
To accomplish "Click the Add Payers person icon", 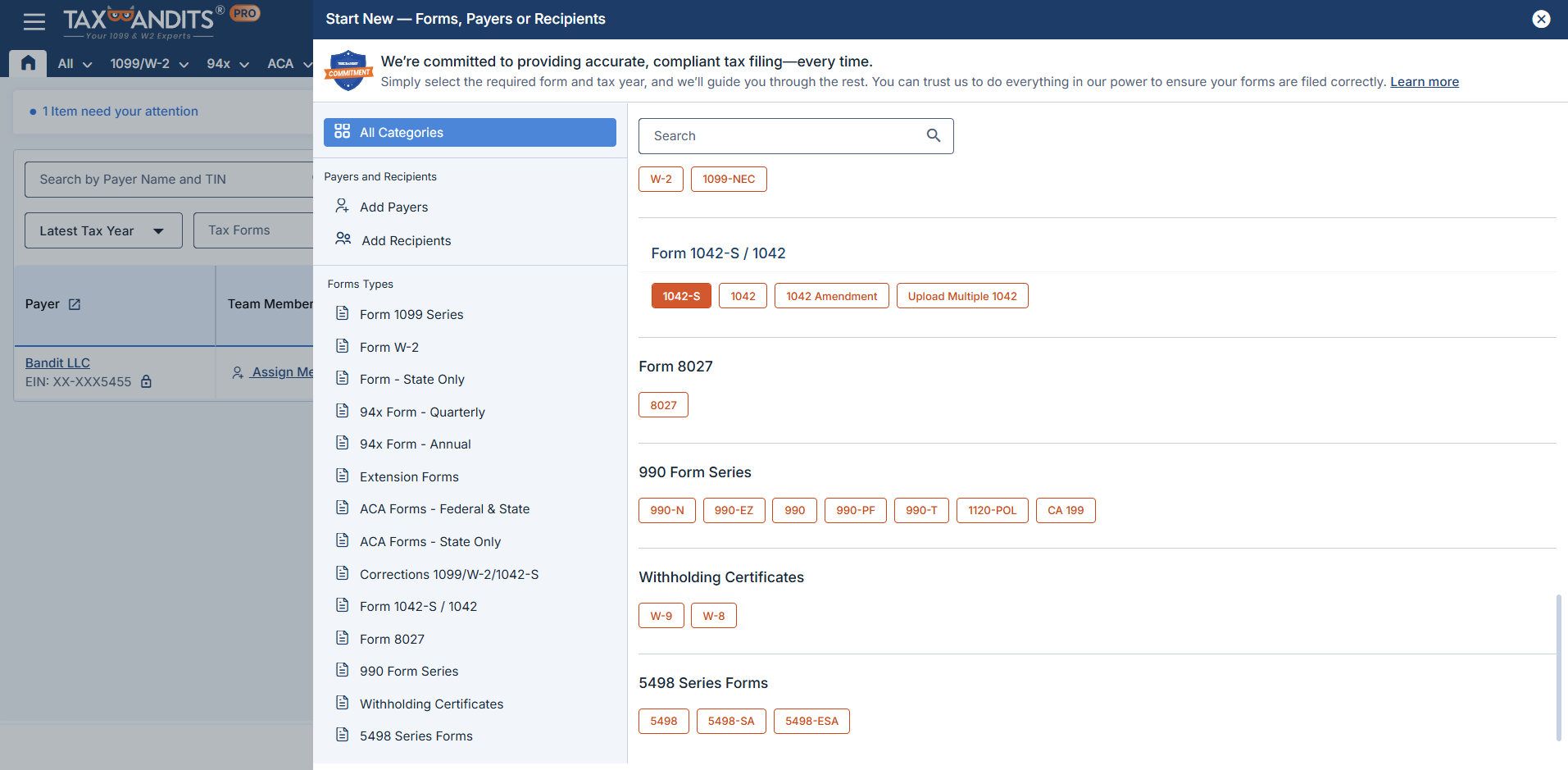I will point(342,207).
